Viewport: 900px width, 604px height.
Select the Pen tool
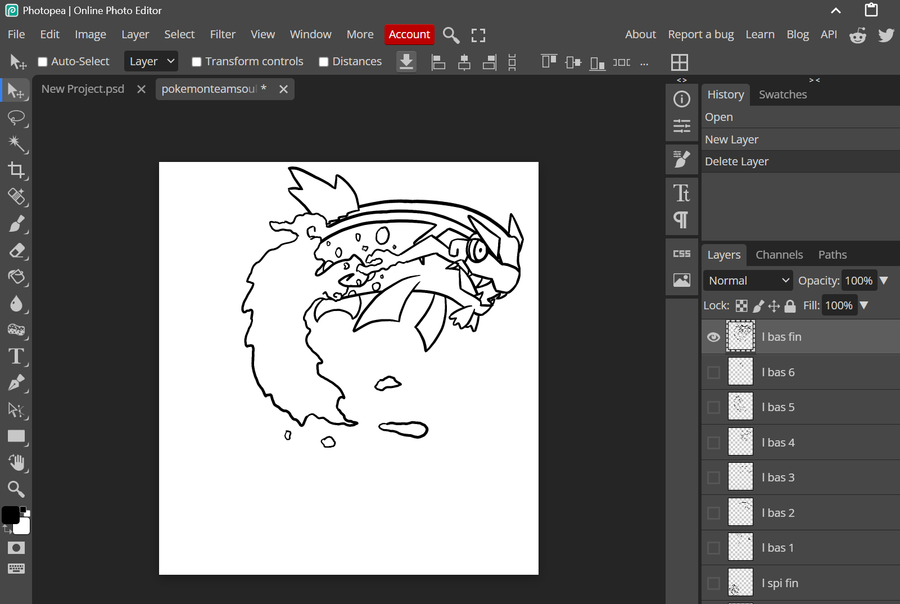pos(16,383)
